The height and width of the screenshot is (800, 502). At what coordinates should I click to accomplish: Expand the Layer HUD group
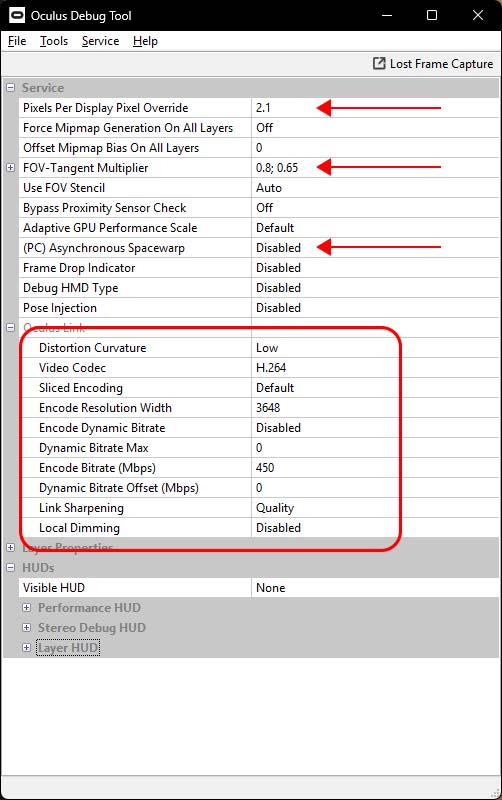pyautogui.click(x=27, y=647)
